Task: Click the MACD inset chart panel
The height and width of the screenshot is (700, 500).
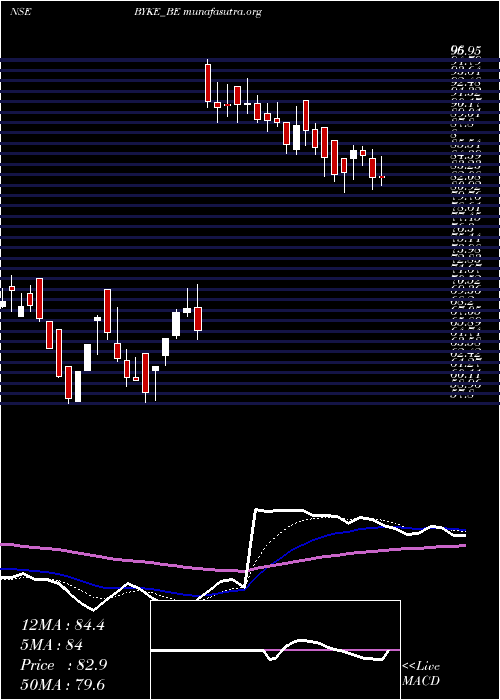Action: point(275,650)
